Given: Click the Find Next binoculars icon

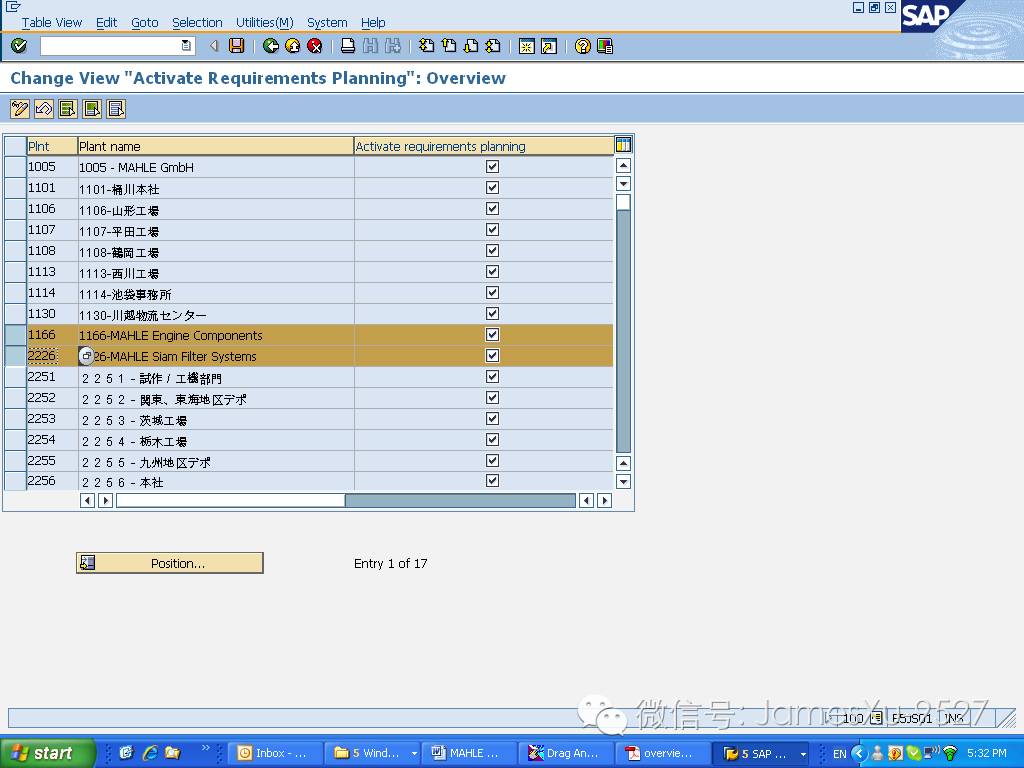Looking at the screenshot, I should 392,46.
